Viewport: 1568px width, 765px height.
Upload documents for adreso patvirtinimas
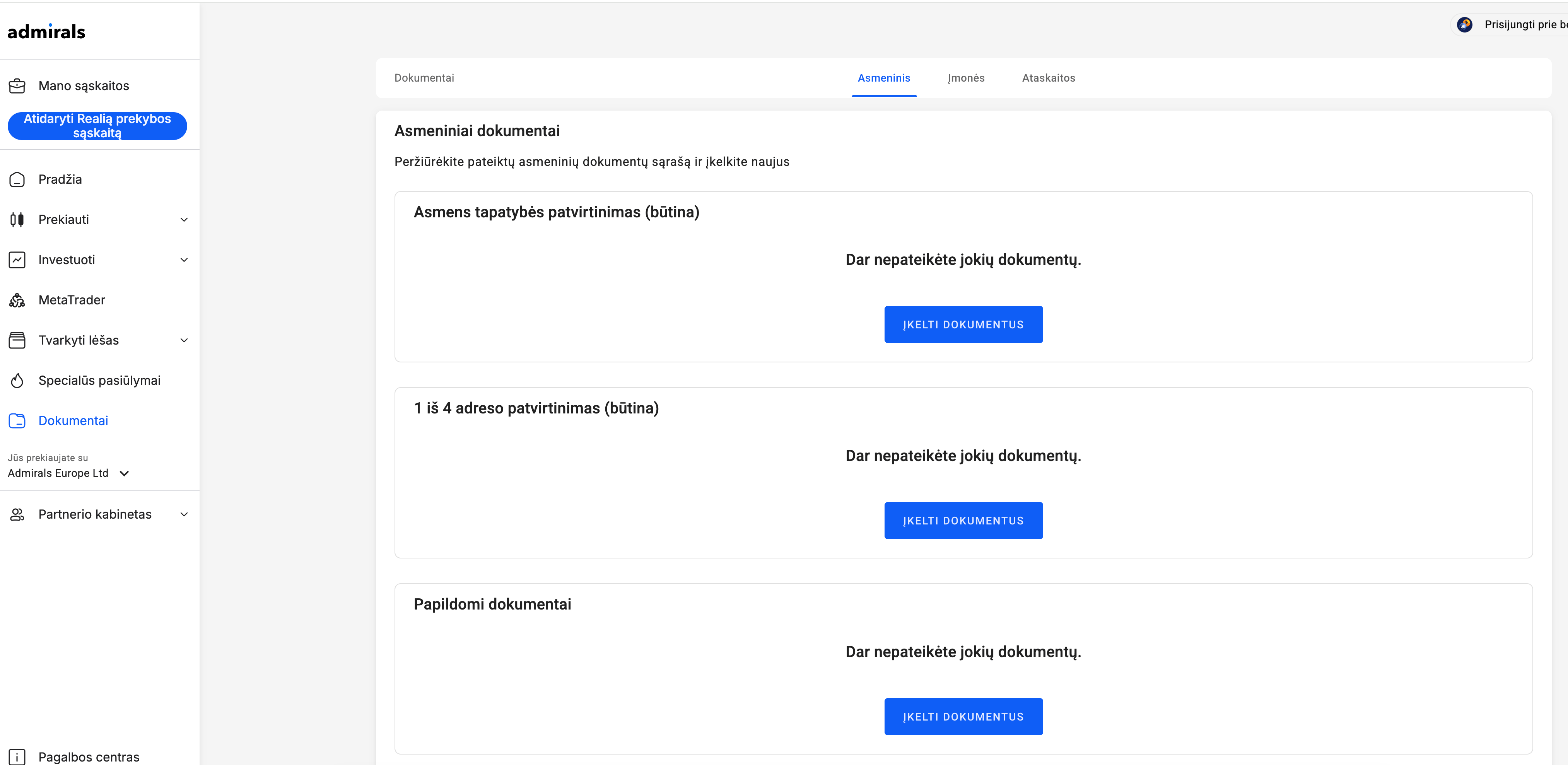[x=963, y=520]
